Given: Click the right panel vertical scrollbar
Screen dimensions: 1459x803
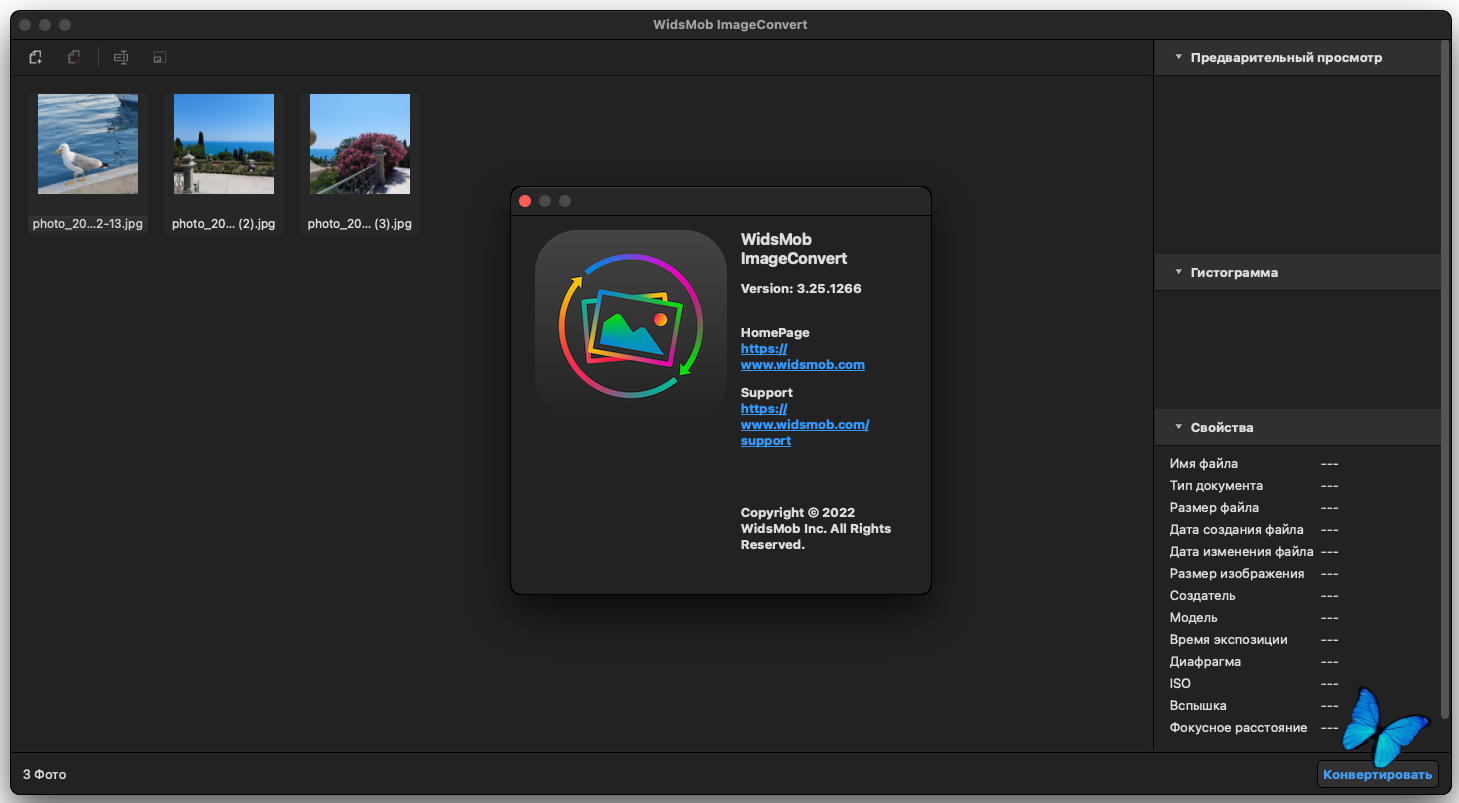Looking at the screenshot, I should [x=1445, y=380].
